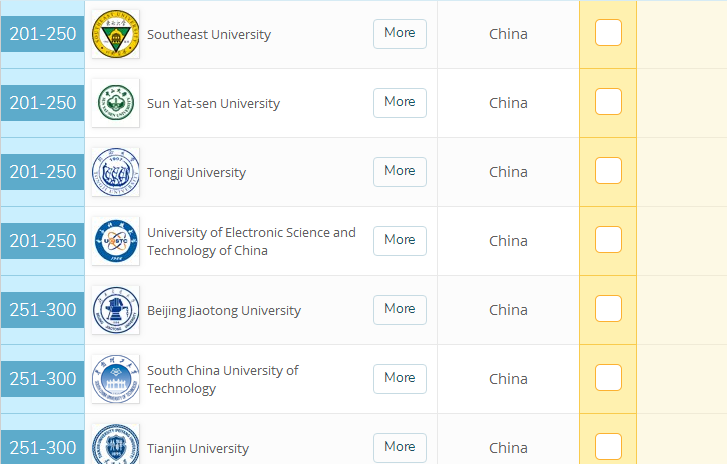Click the UESTC university logo
The image size is (727, 464).
115,241
